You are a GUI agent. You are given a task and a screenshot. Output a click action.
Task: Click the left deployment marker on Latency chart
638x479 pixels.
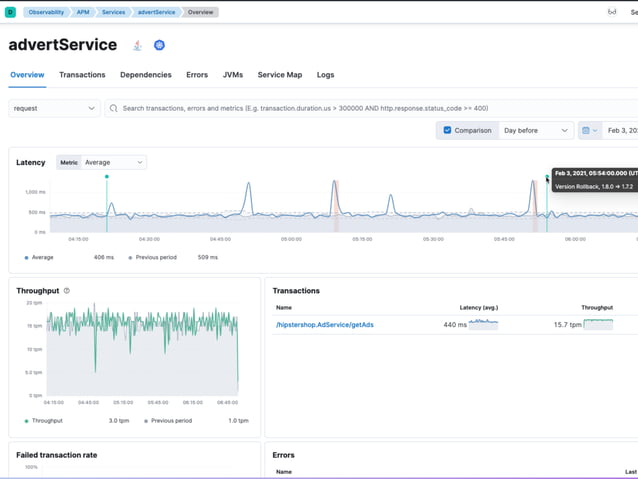(x=107, y=177)
